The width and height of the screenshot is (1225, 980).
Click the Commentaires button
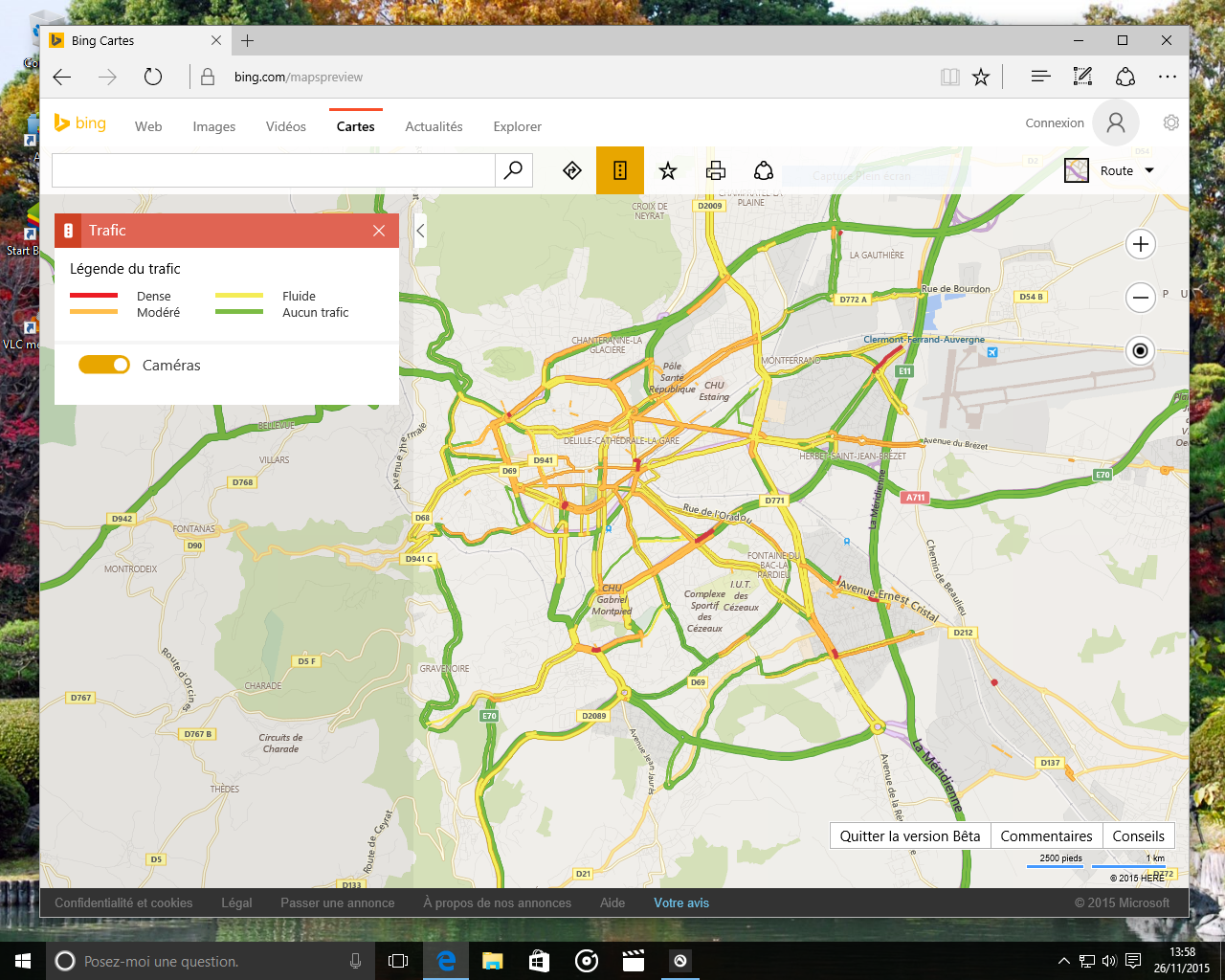[x=1046, y=835]
